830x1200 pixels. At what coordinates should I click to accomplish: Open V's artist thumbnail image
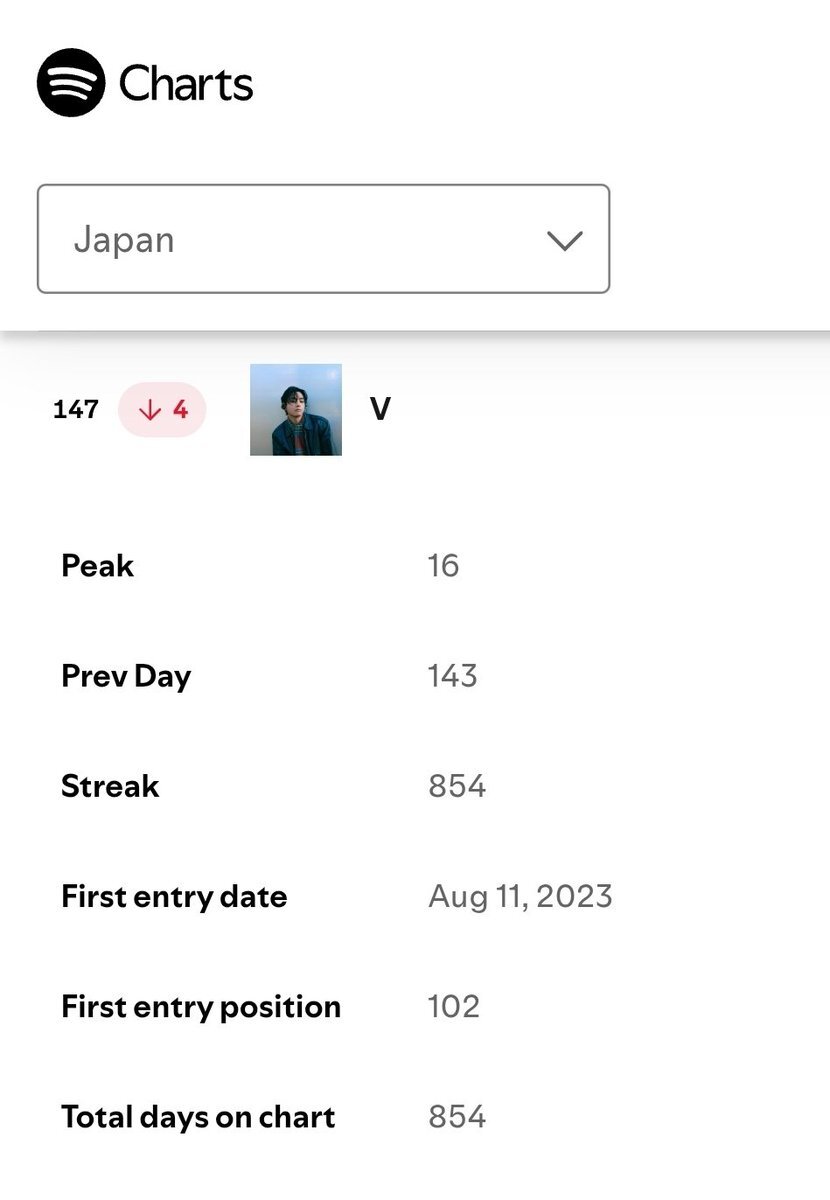296,410
